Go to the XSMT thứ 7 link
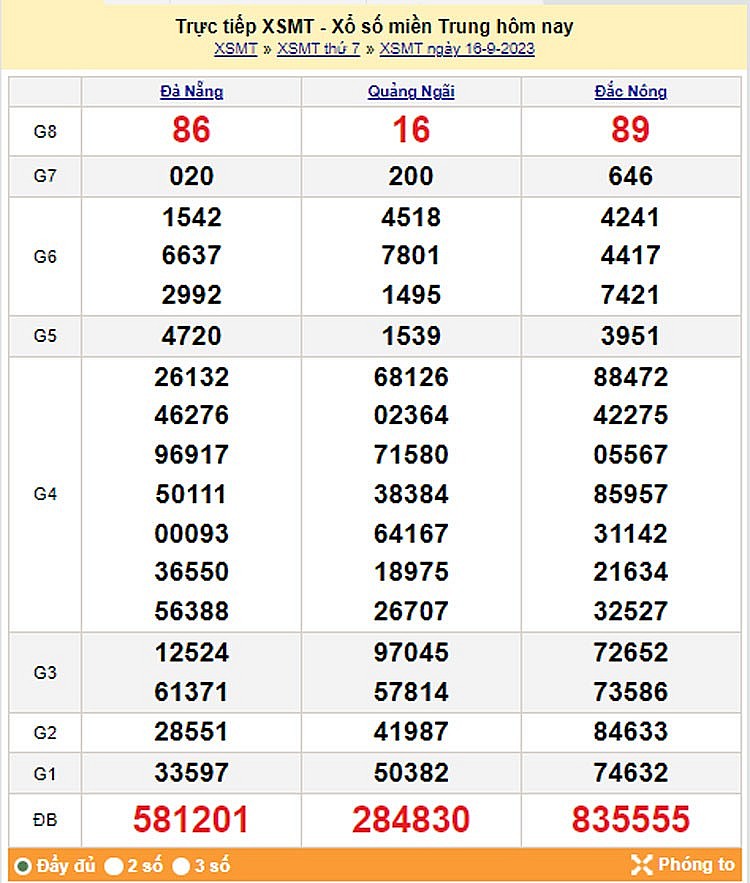 pyautogui.click(x=318, y=49)
